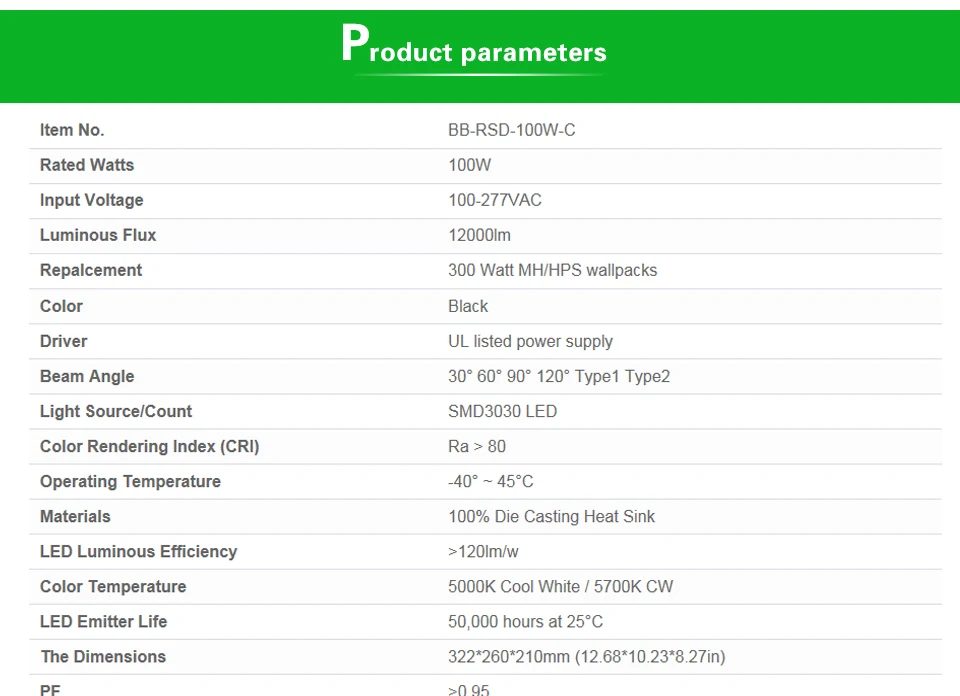
Task: Click the 50,000 hours at 25°C value
Action: (x=525, y=622)
